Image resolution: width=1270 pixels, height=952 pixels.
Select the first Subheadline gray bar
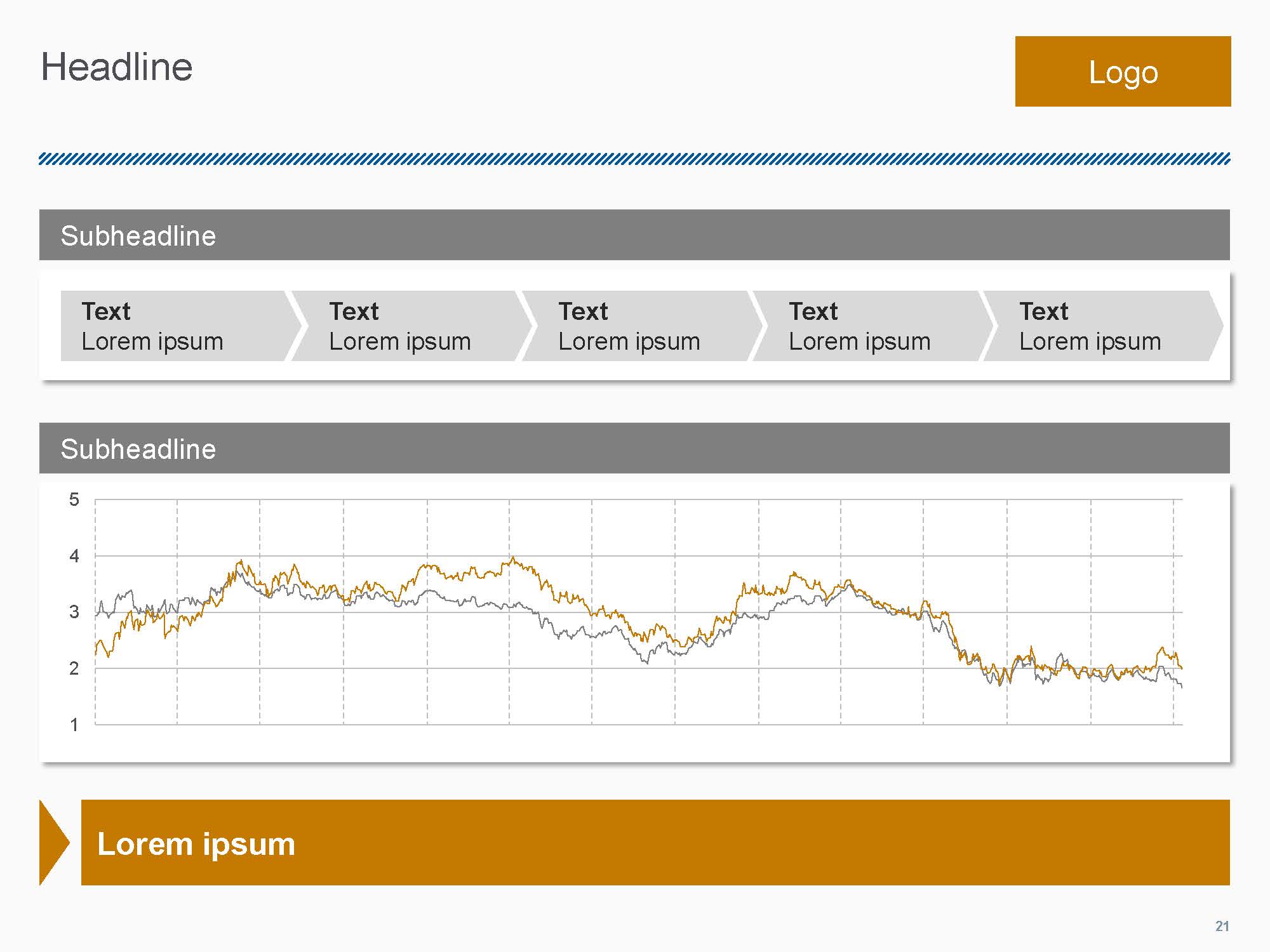point(634,235)
